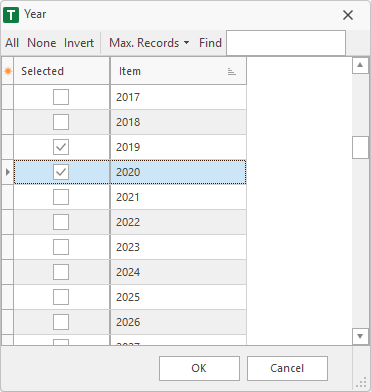
Task: Select the 2023 item cell
Action: [x=178, y=247]
